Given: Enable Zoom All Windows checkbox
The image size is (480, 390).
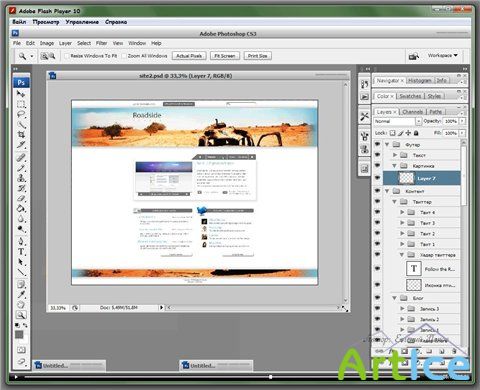Looking at the screenshot, I should point(124,56).
